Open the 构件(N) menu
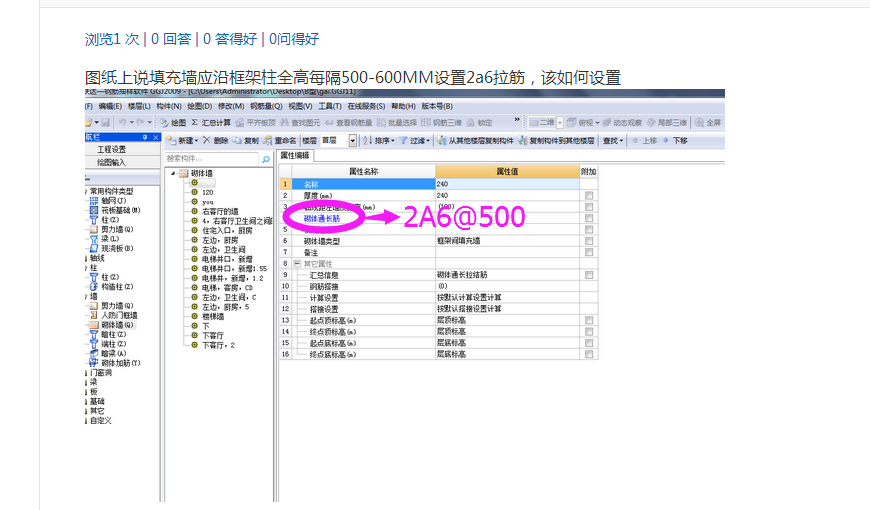870x510 pixels. coord(169,106)
